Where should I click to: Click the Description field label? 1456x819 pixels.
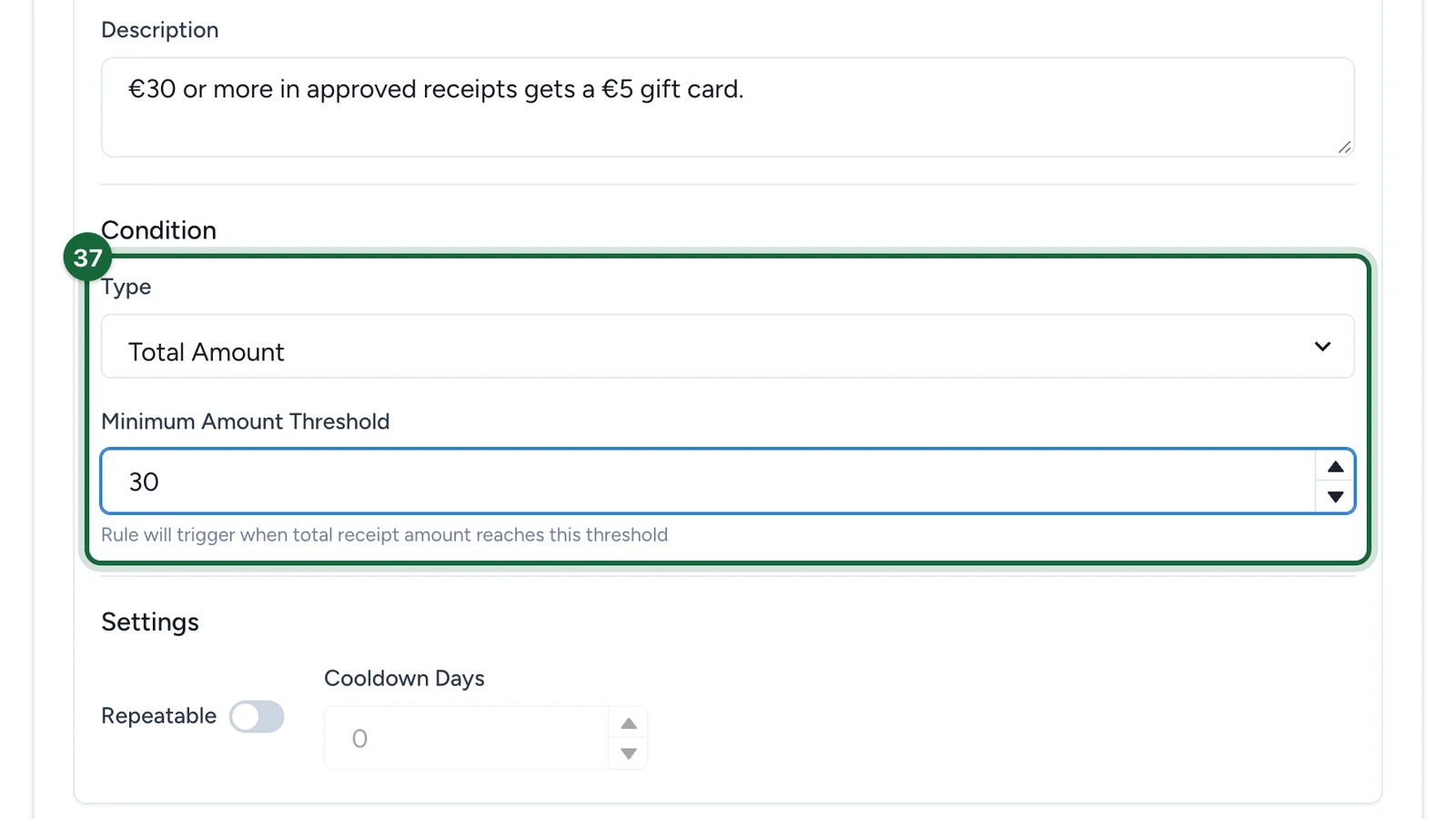coord(159,30)
